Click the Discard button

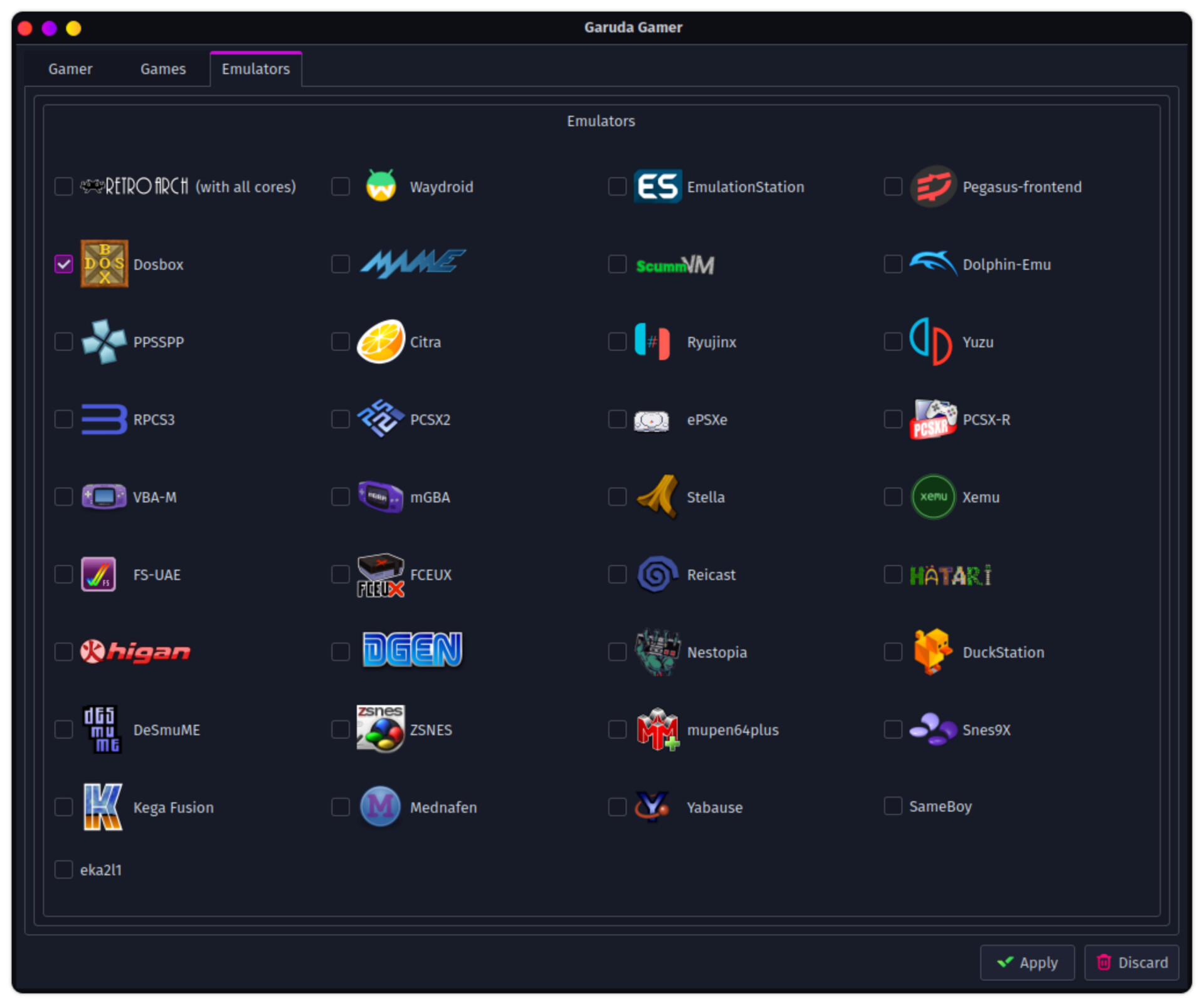(1132, 962)
